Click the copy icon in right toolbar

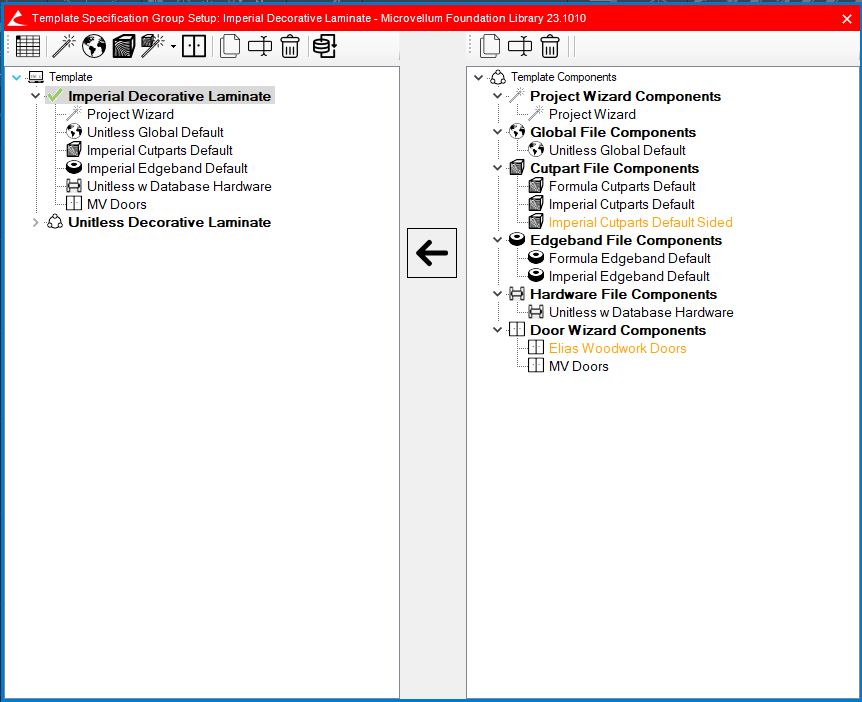tap(490, 46)
